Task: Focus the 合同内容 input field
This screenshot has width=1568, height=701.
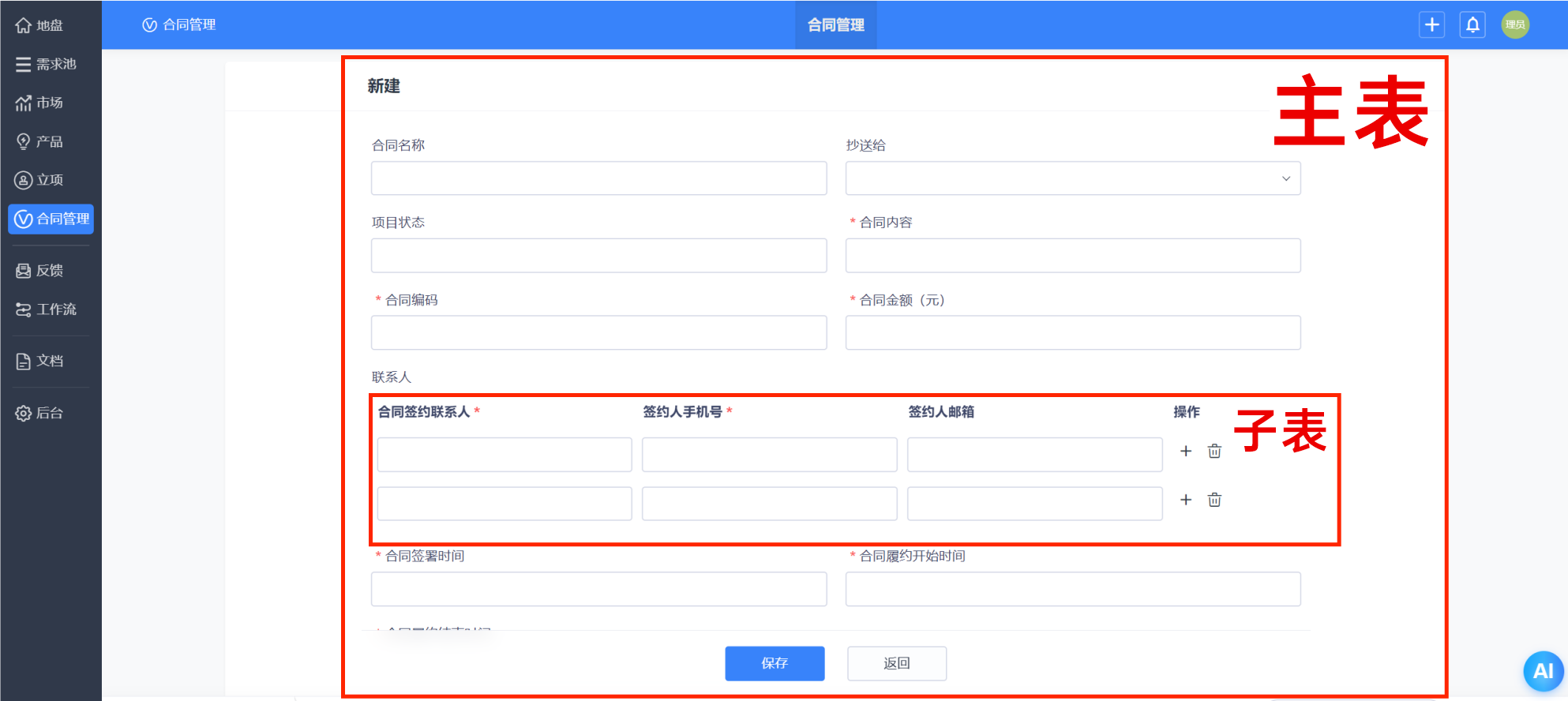Action: tap(1073, 256)
